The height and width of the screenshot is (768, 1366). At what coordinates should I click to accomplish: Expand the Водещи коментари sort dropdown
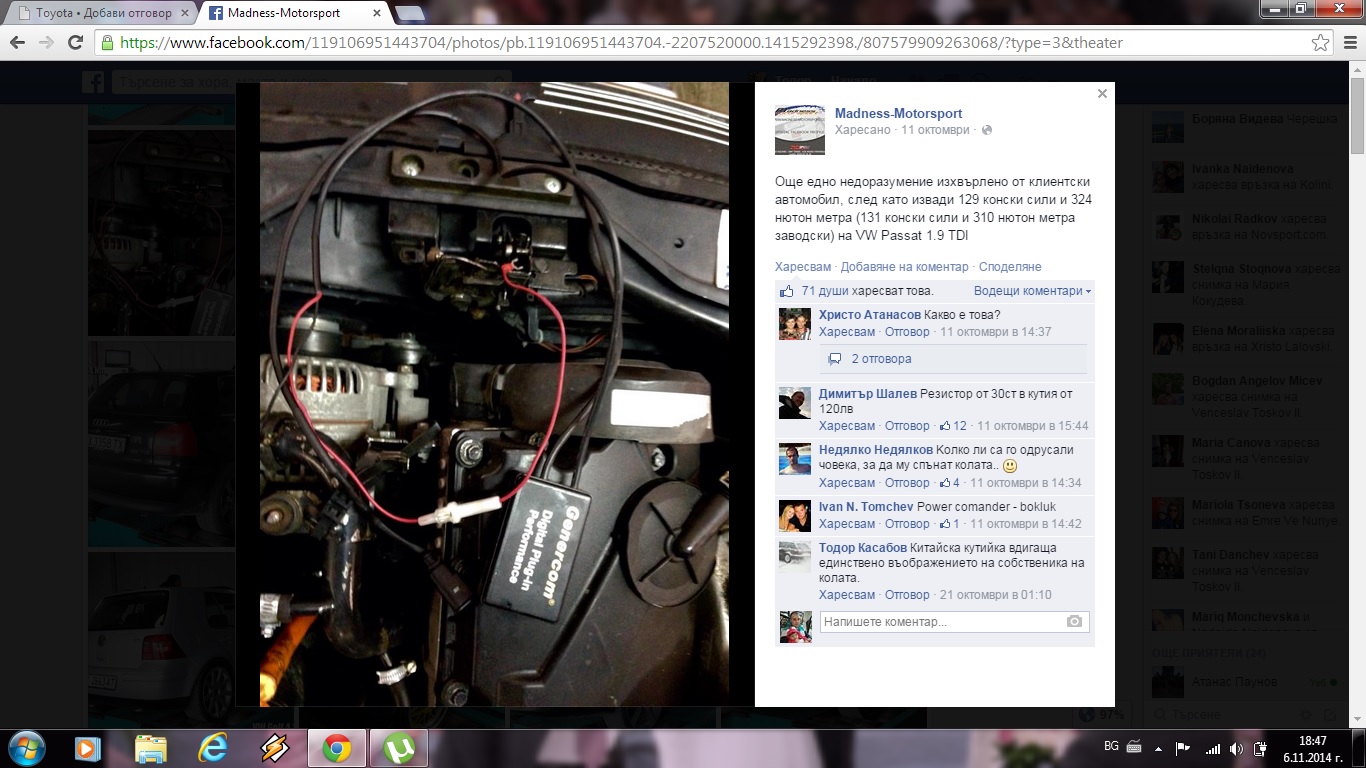(1032, 291)
